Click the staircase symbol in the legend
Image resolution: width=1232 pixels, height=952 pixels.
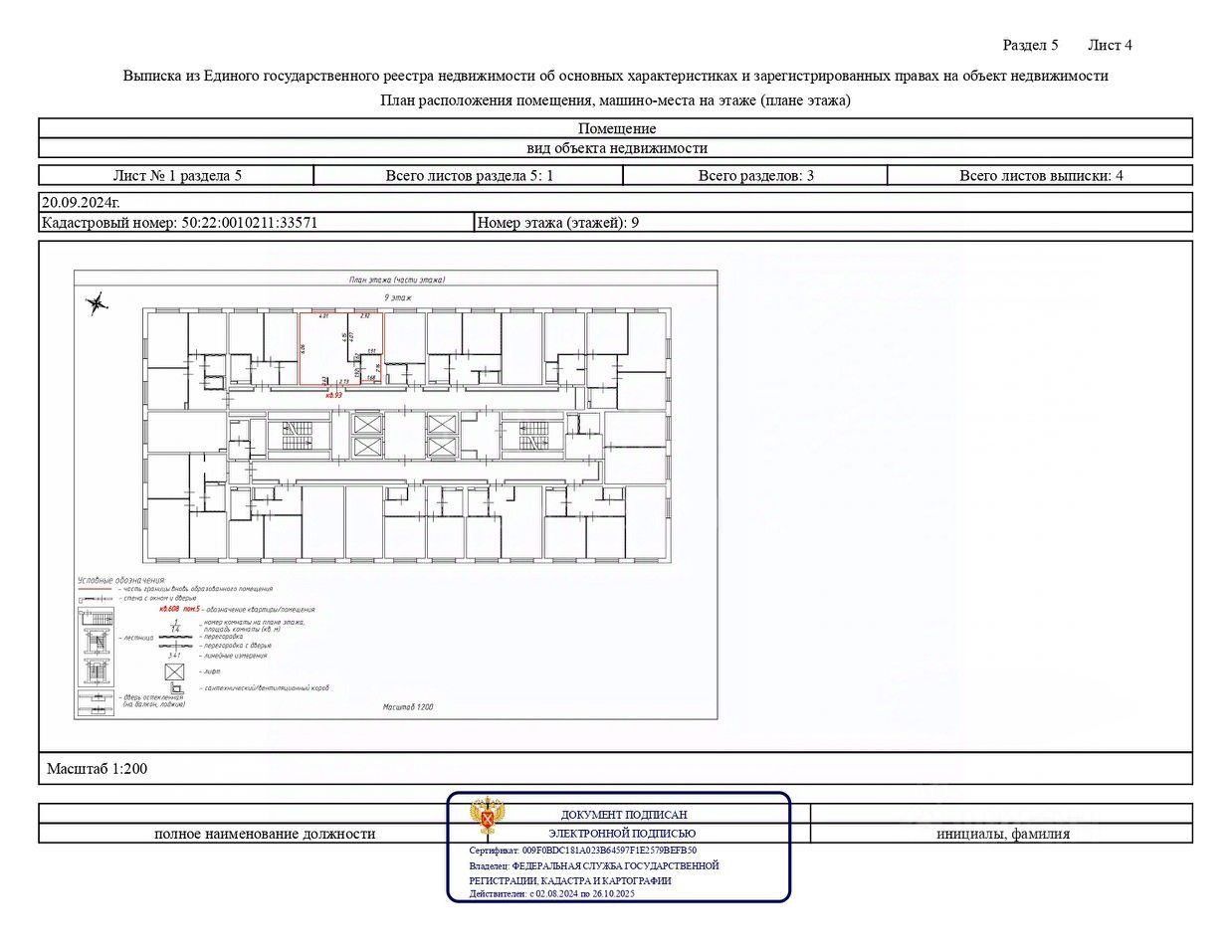coord(96,647)
